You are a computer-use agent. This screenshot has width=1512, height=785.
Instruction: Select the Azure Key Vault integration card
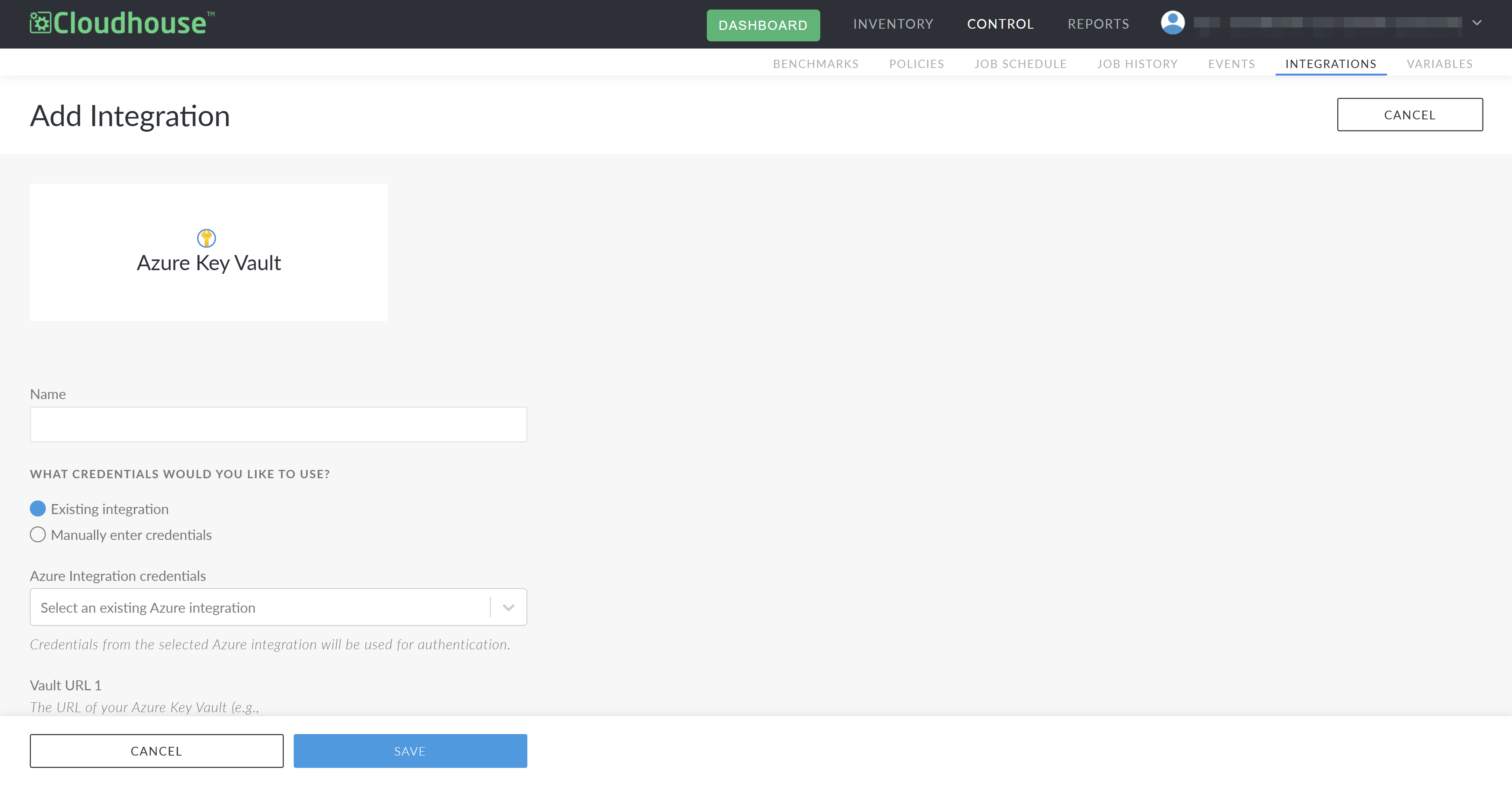[x=209, y=252]
